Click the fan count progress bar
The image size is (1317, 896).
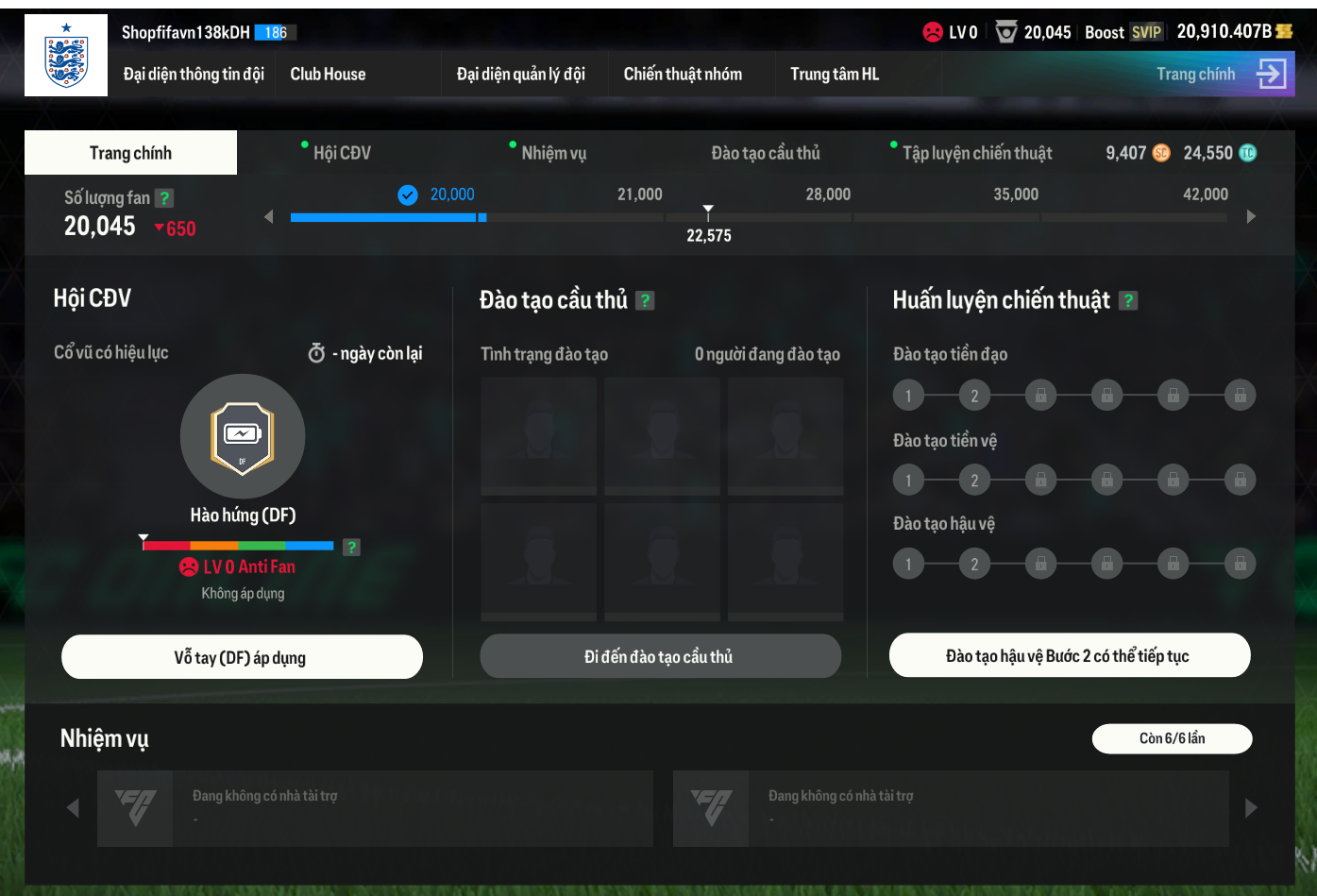tap(759, 217)
